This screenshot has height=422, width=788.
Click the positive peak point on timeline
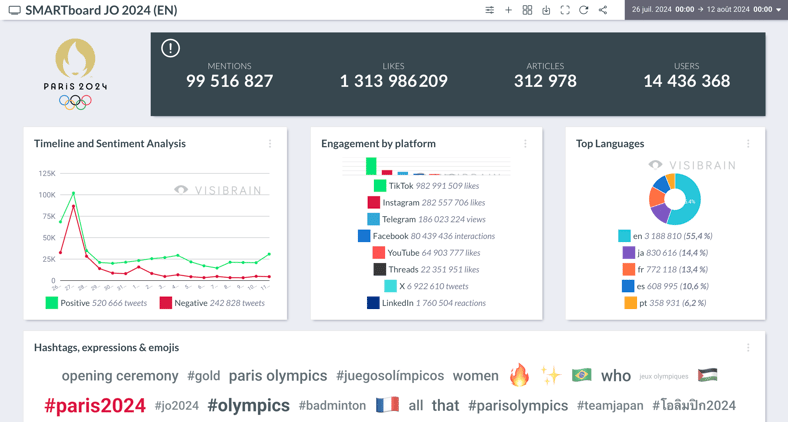click(x=73, y=193)
